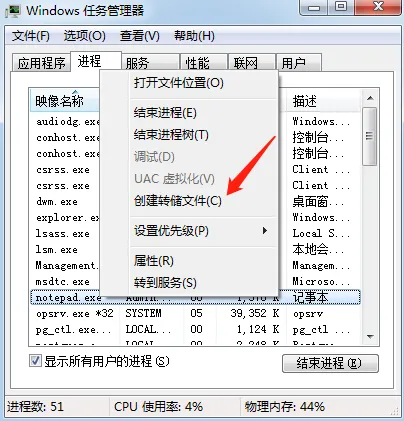
Task: Click the 结束进程(E) button at the bottom
Action: pos(330,363)
